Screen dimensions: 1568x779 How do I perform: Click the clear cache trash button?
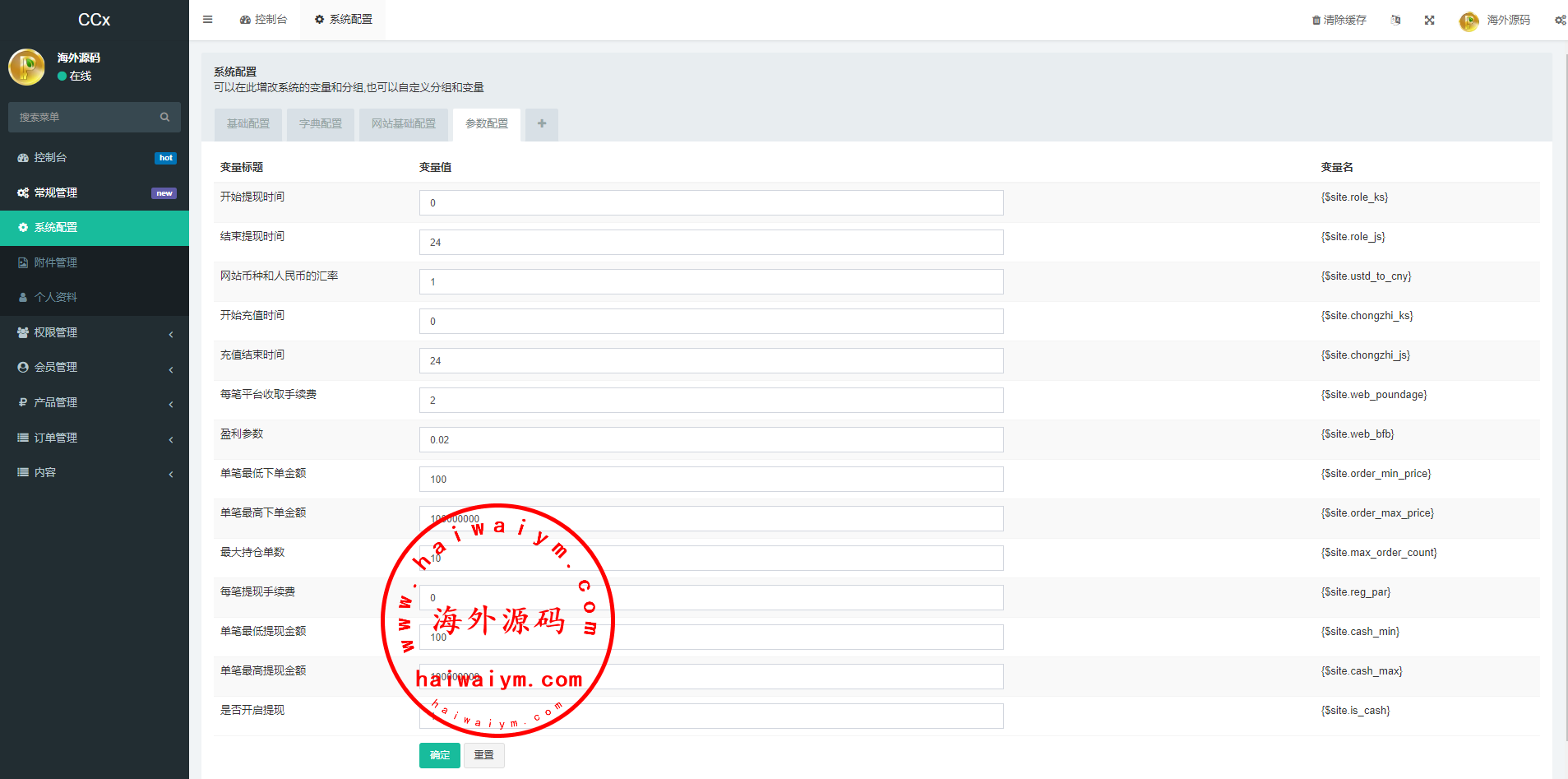pos(1339,20)
